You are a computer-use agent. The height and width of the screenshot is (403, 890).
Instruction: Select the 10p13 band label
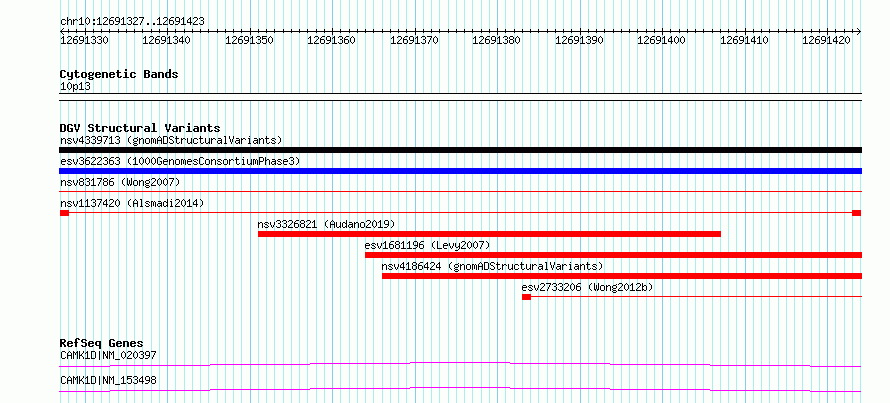[75, 87]
